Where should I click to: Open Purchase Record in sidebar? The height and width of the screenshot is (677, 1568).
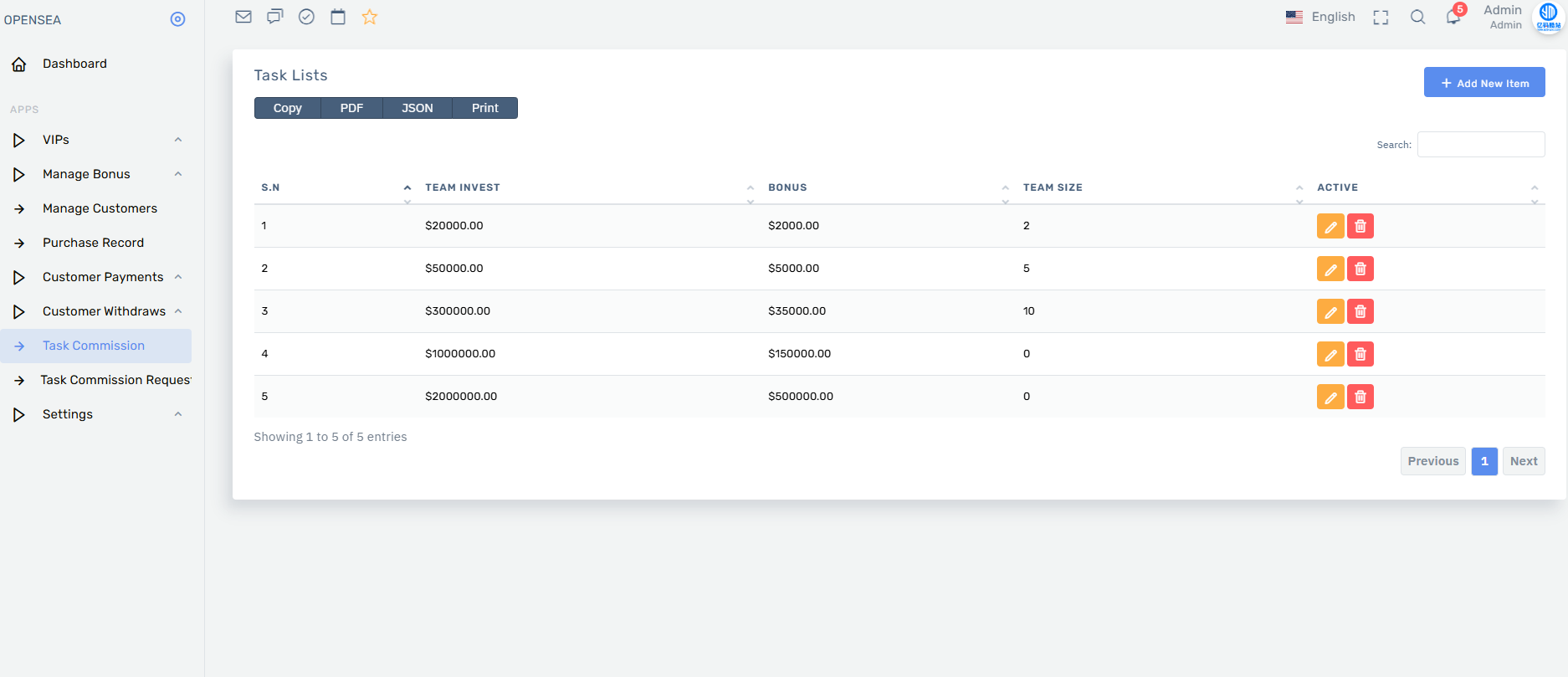pyautogui.click(x=93, y=243)
